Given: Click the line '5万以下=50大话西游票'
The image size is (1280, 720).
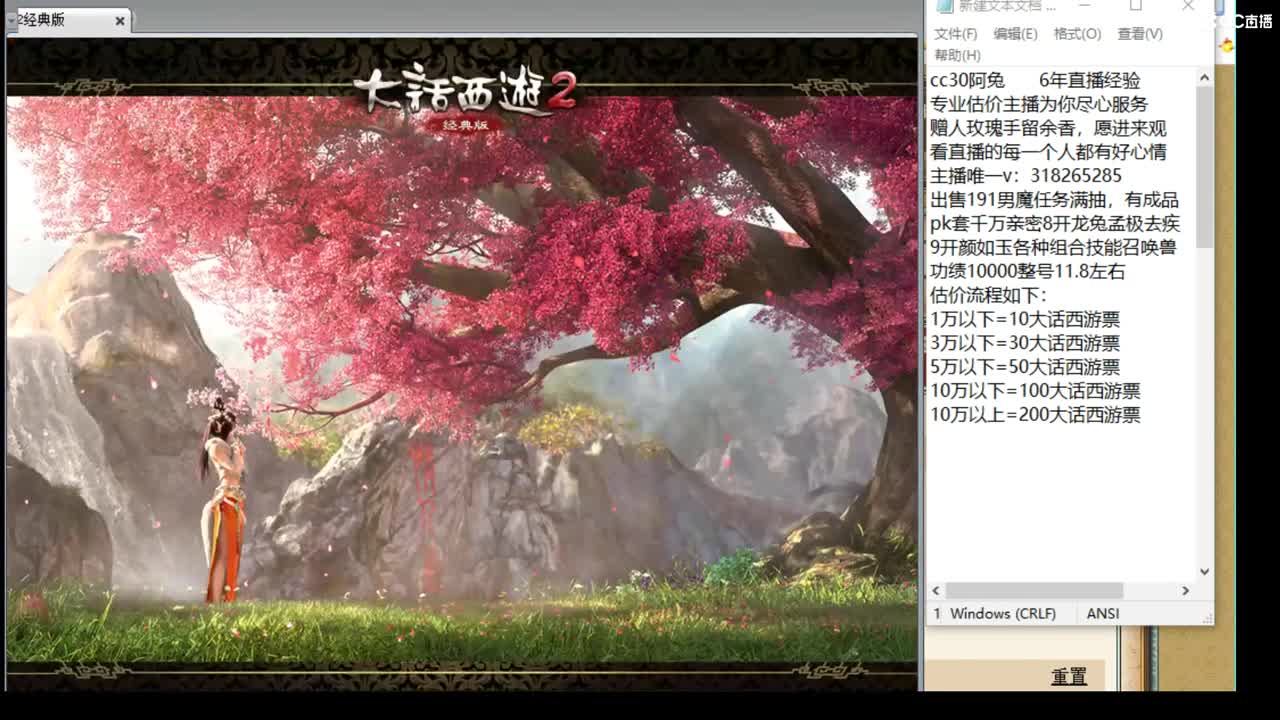Looking at the screenshot, I should 1025,367.
